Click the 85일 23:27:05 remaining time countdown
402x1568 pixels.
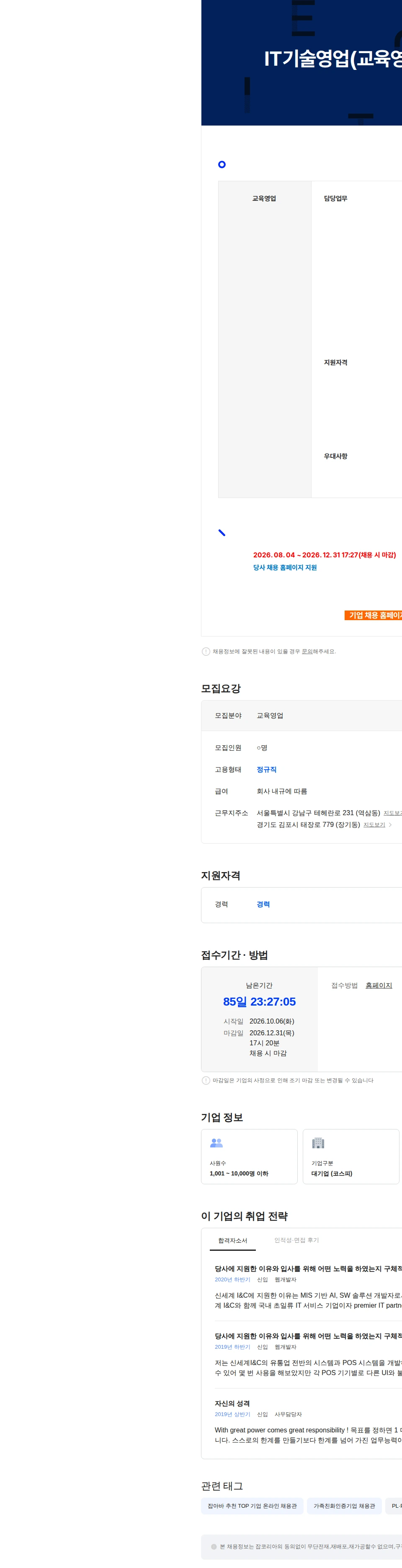[x=260, y=1001]
